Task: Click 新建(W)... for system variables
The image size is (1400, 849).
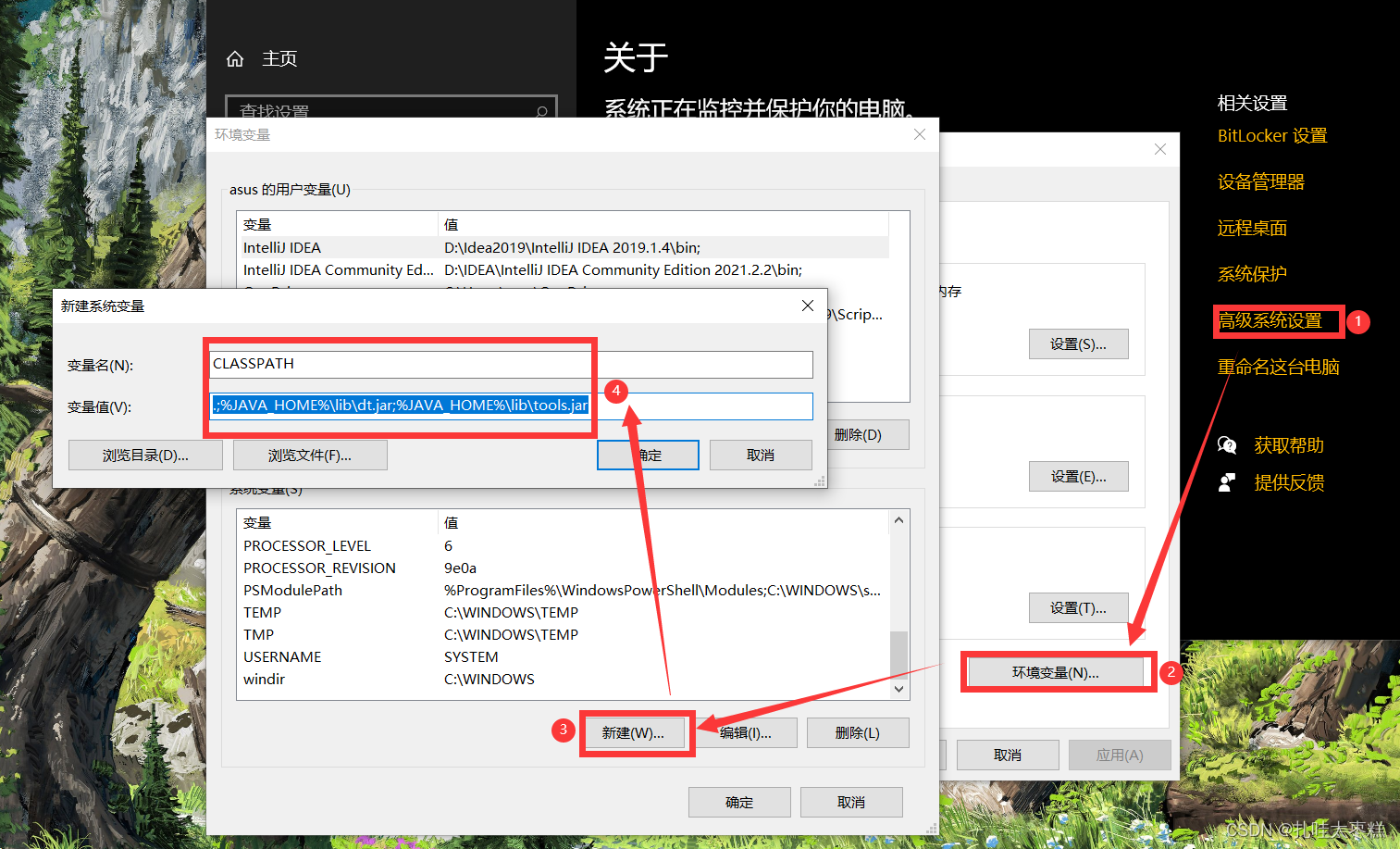Action: [633, 732]
